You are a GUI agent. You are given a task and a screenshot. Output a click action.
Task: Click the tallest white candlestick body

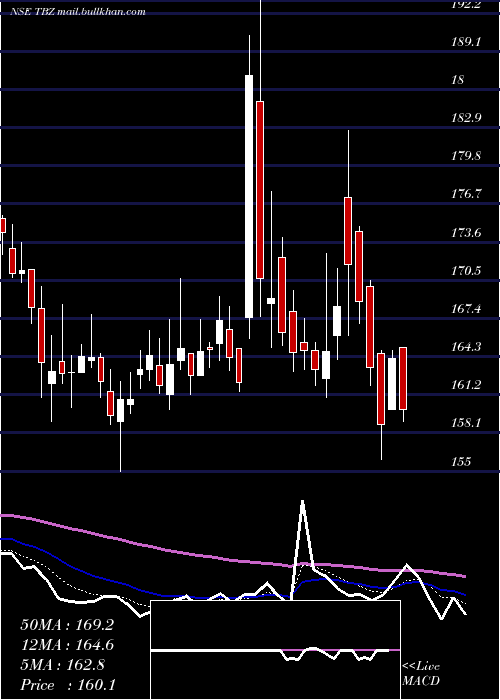pos(249,196)
